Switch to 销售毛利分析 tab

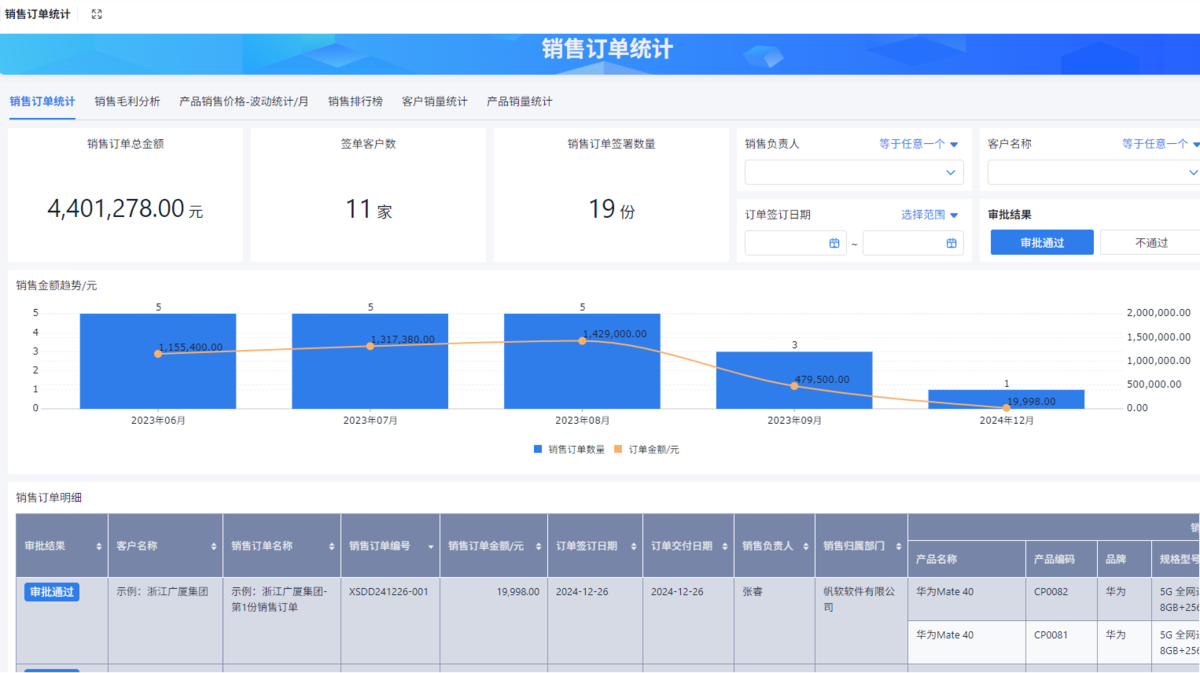click(x=127, y=101)
